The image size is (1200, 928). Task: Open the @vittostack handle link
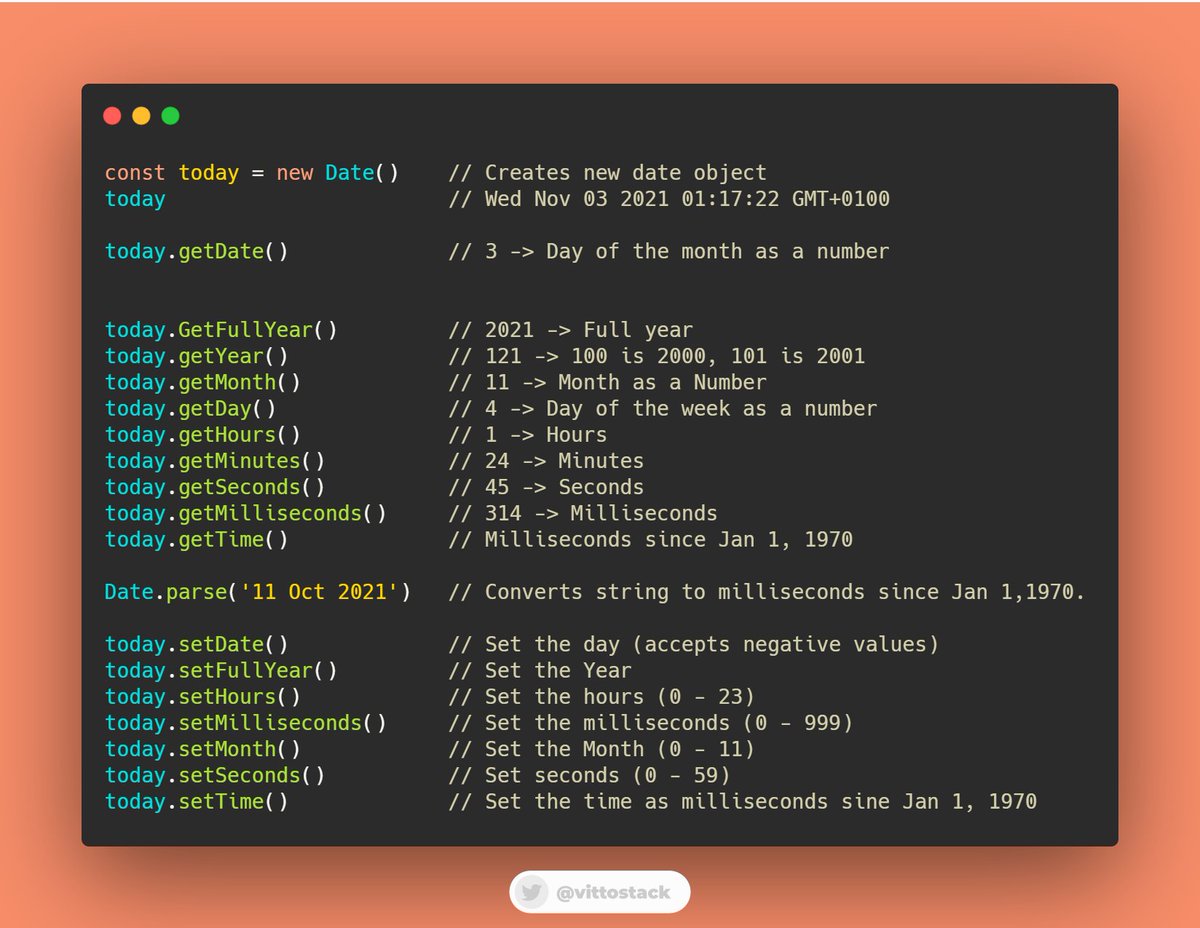pyautogui.click(x=612, y=892)
